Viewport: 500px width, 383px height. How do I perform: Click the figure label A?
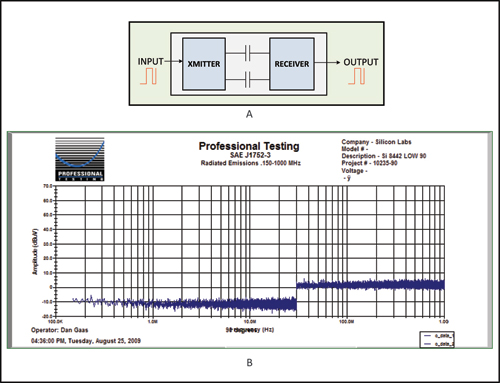tap(249, 114)
